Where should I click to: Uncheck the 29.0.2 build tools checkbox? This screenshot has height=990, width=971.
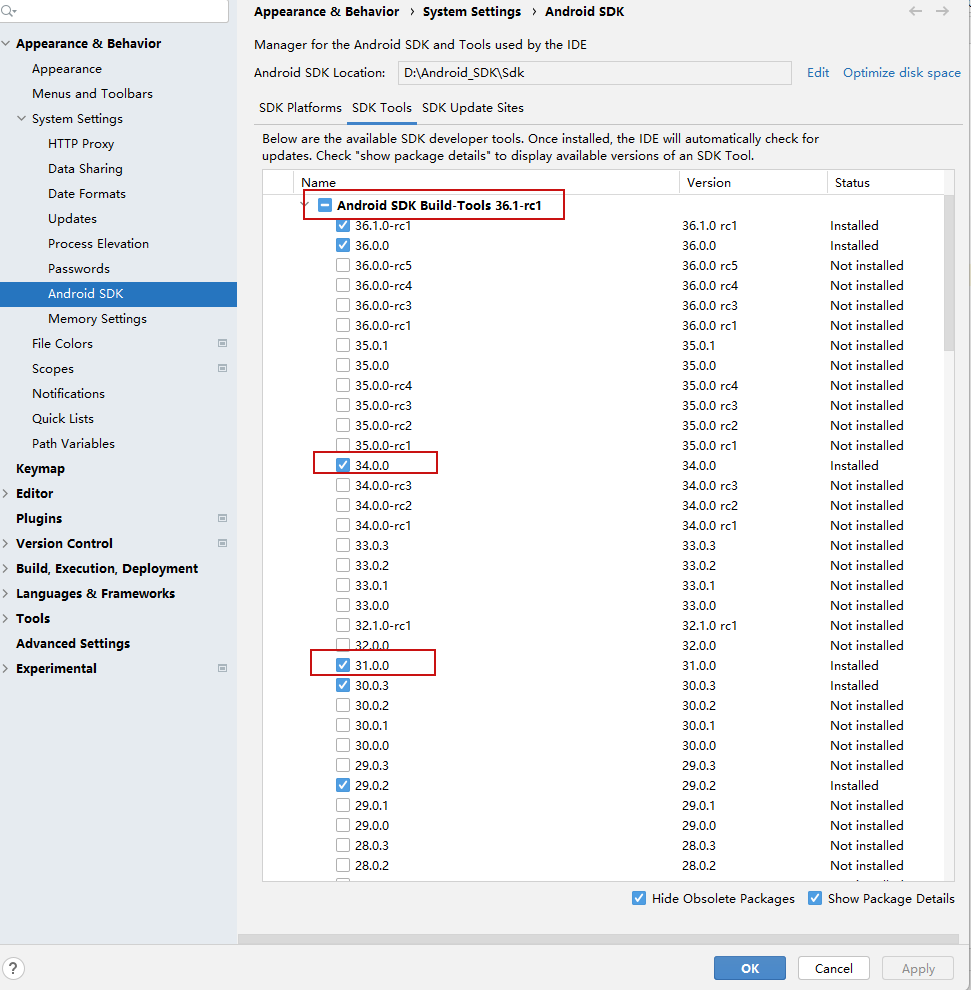[x=343, y=785]
